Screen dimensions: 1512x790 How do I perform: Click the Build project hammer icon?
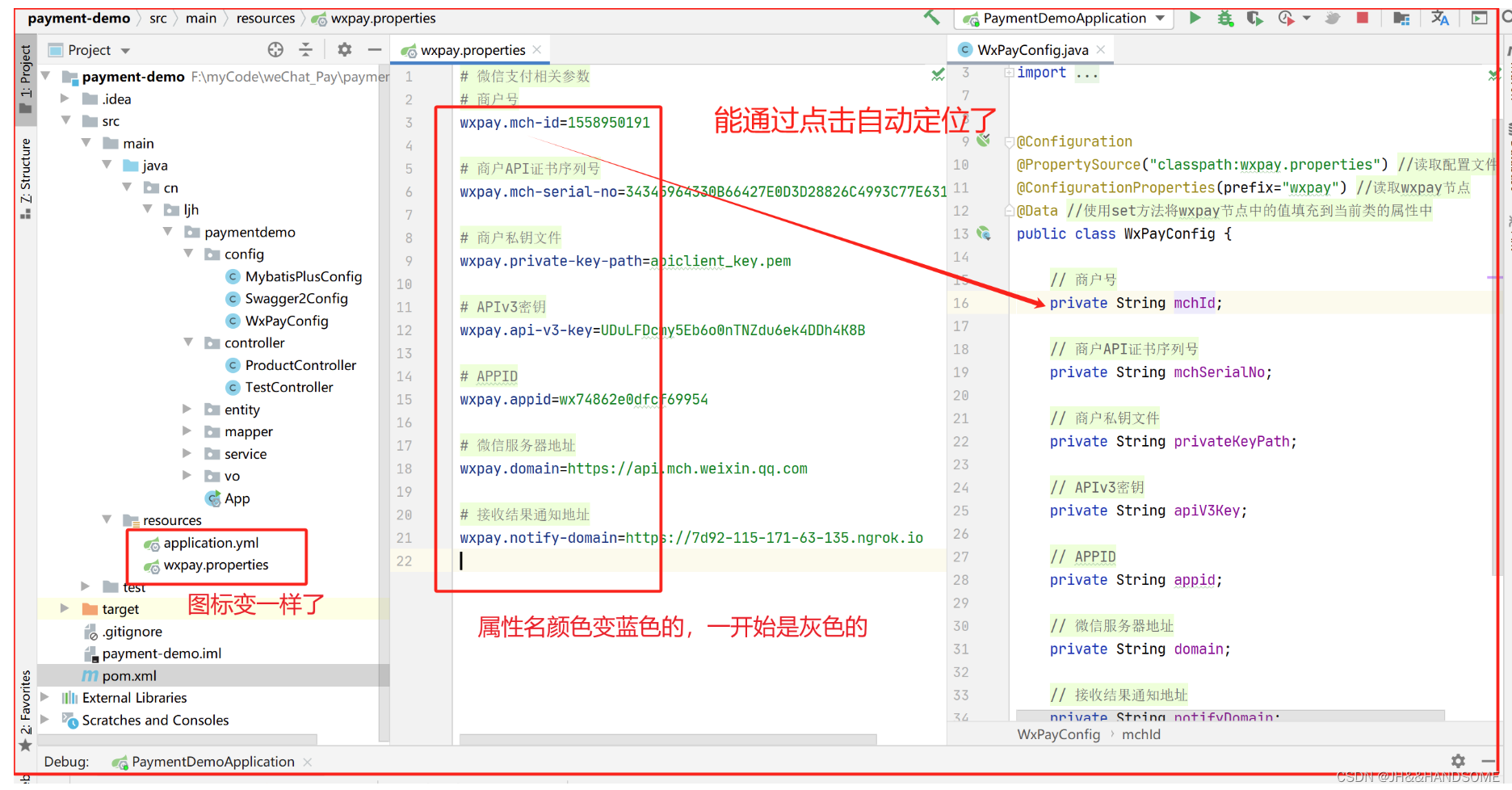pyautogui.click(x=931, y=17)
